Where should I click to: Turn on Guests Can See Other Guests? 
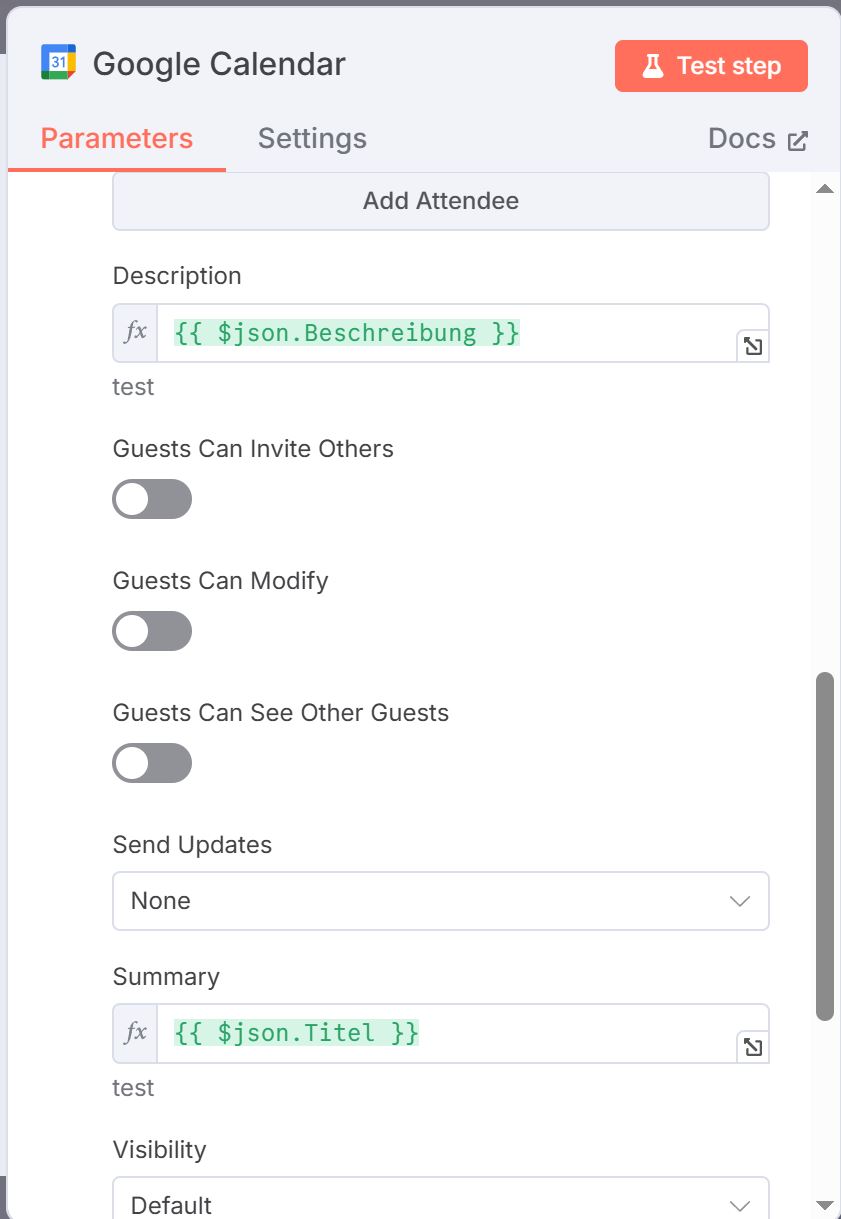(x=152, y=763)
